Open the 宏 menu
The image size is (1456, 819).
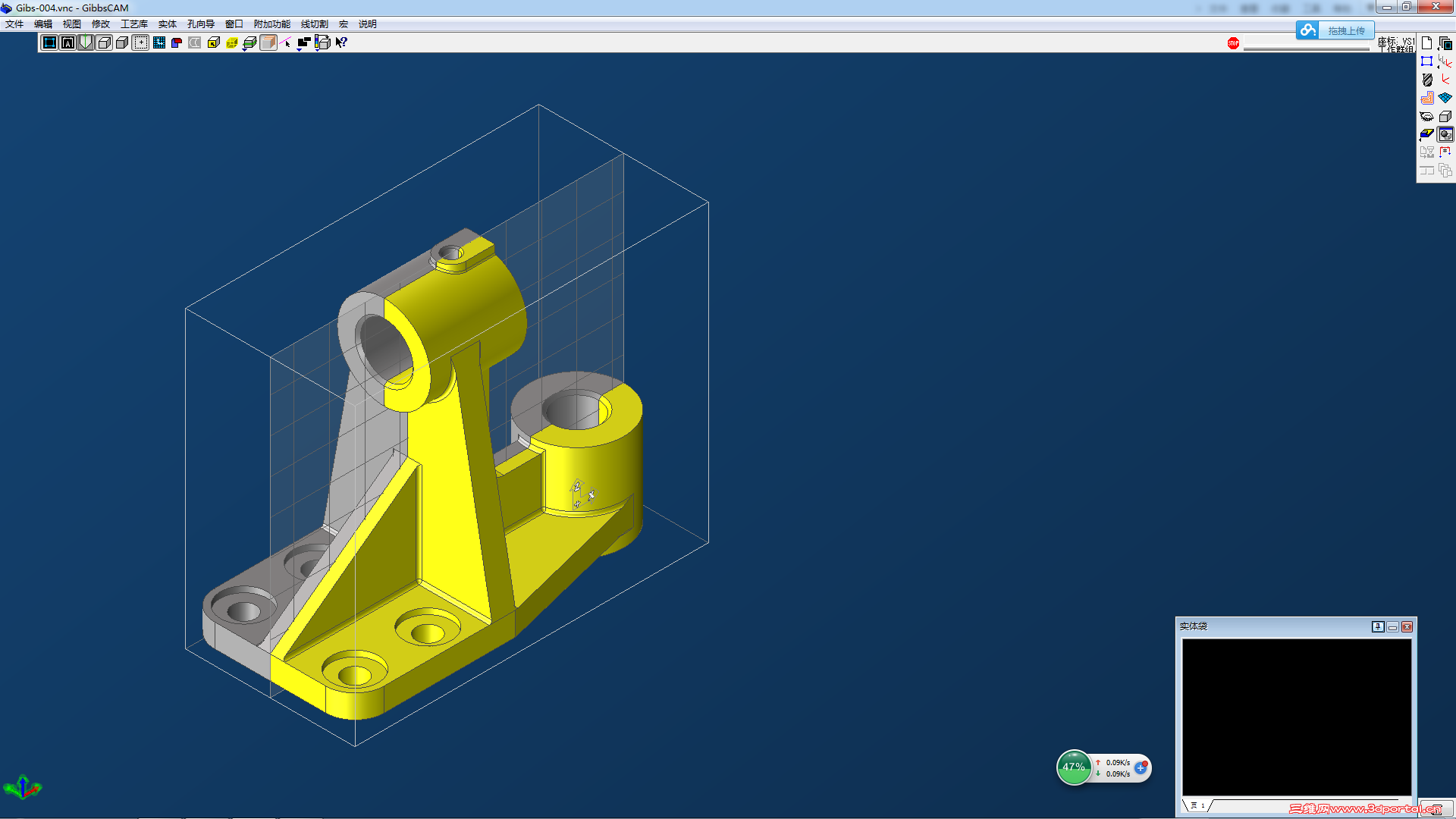coord(344,24)
